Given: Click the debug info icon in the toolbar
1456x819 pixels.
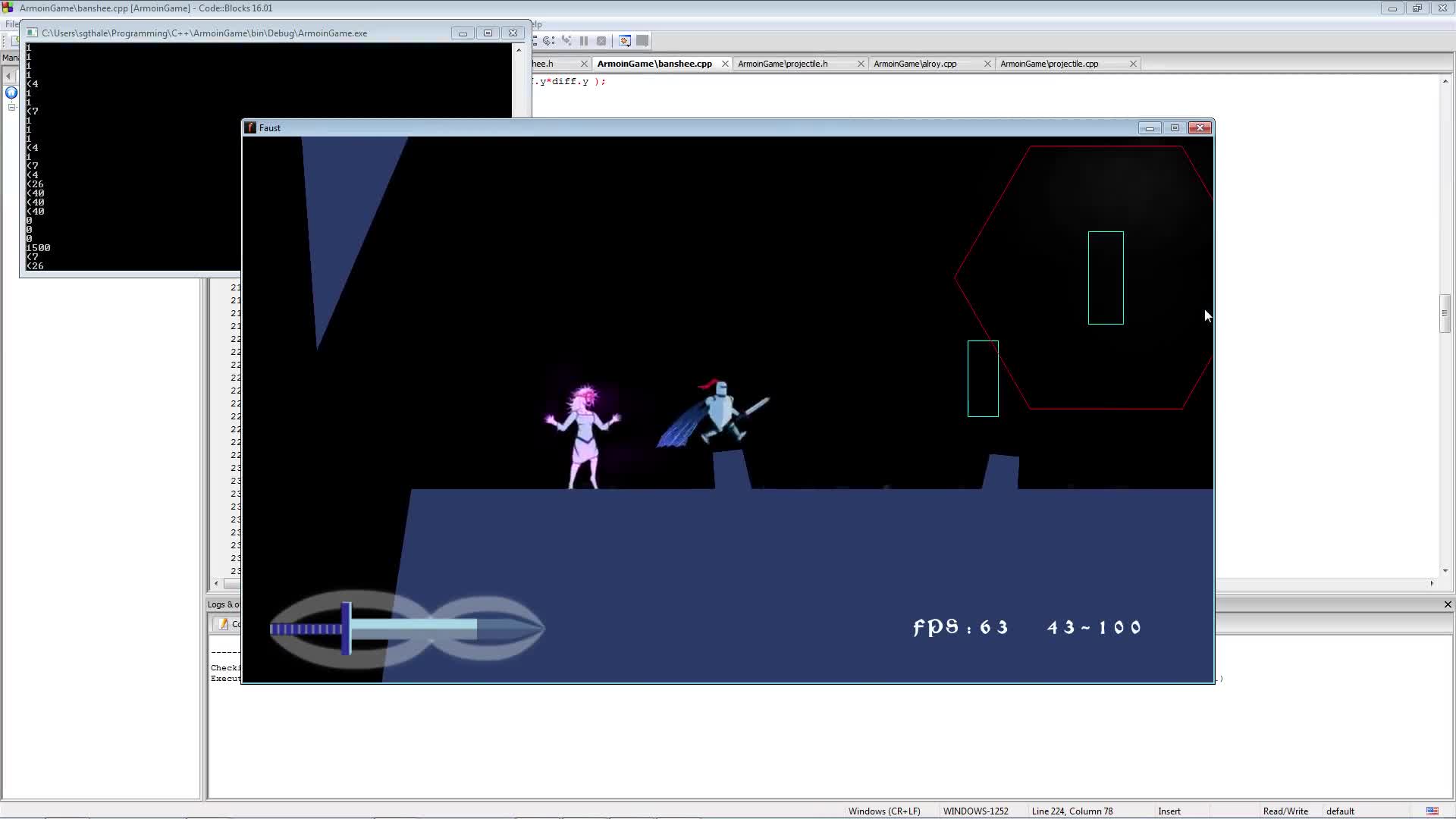Looking at the screenshot, I should [642, 41].
